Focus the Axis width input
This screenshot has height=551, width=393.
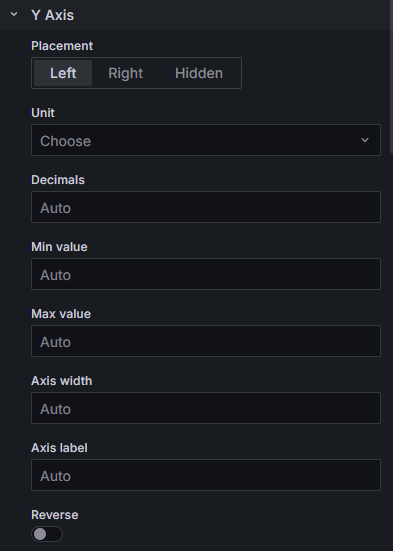click(206, 408)
